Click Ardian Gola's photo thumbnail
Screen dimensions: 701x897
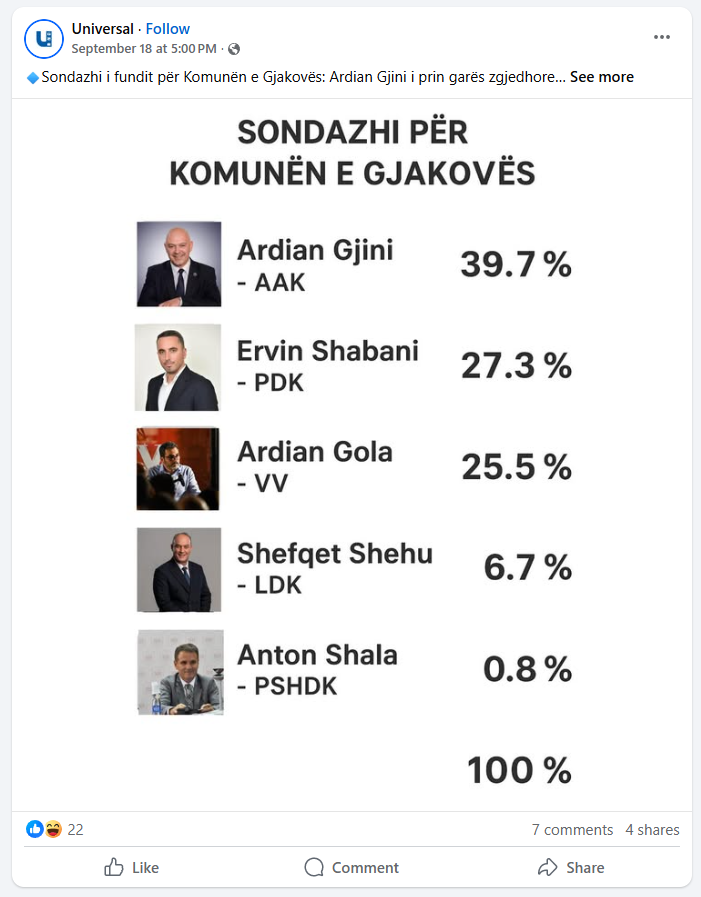(x=177, y=469)
